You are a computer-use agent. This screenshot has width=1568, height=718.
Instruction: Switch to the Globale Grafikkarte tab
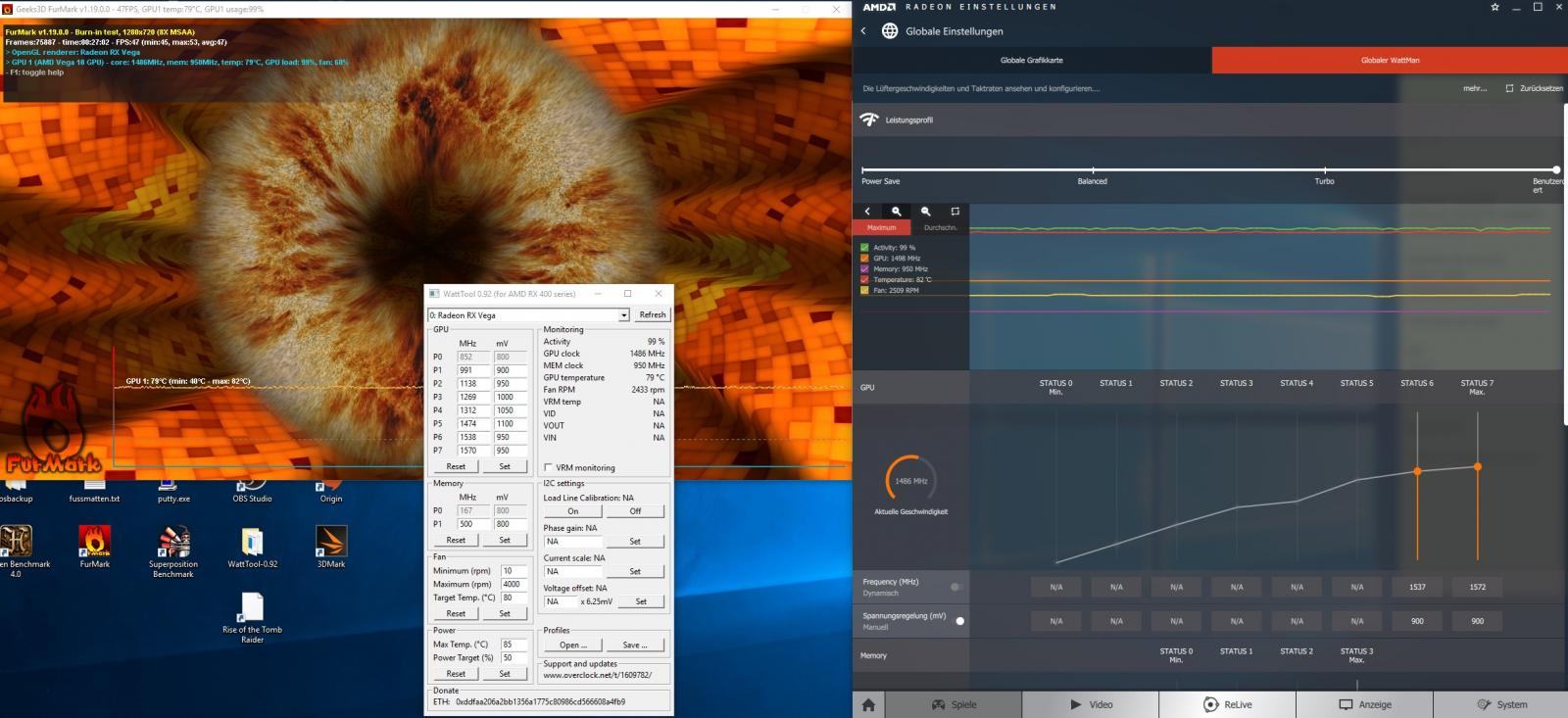[1032, 60]
